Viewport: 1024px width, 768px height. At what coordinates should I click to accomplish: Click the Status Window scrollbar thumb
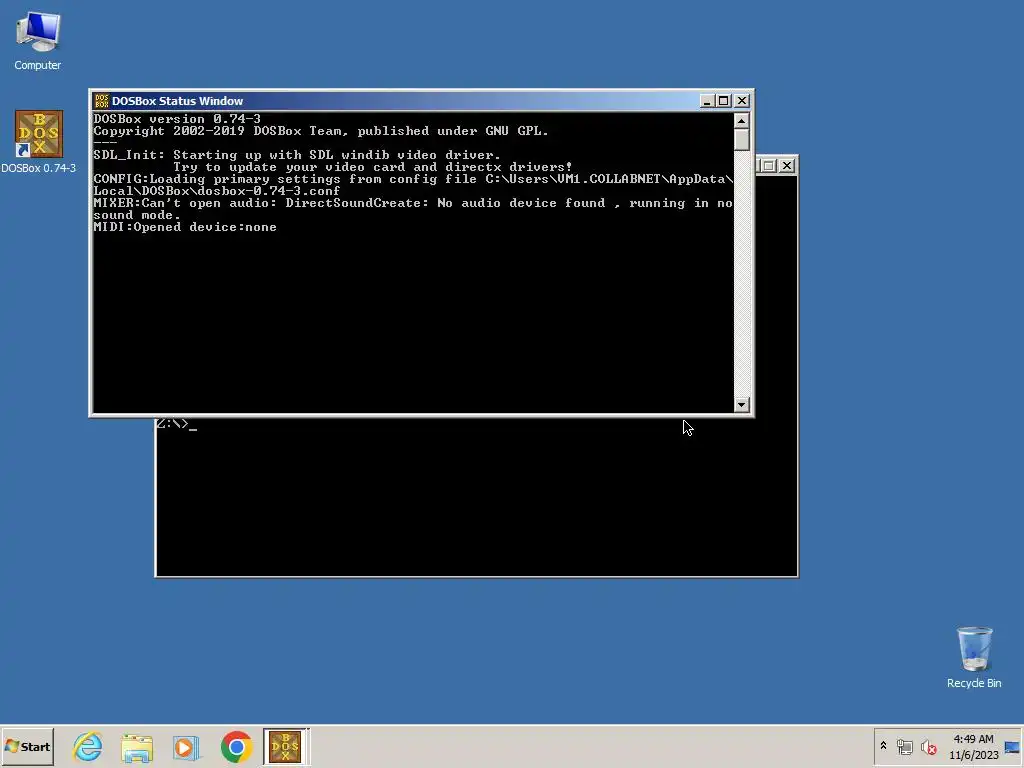741,140
